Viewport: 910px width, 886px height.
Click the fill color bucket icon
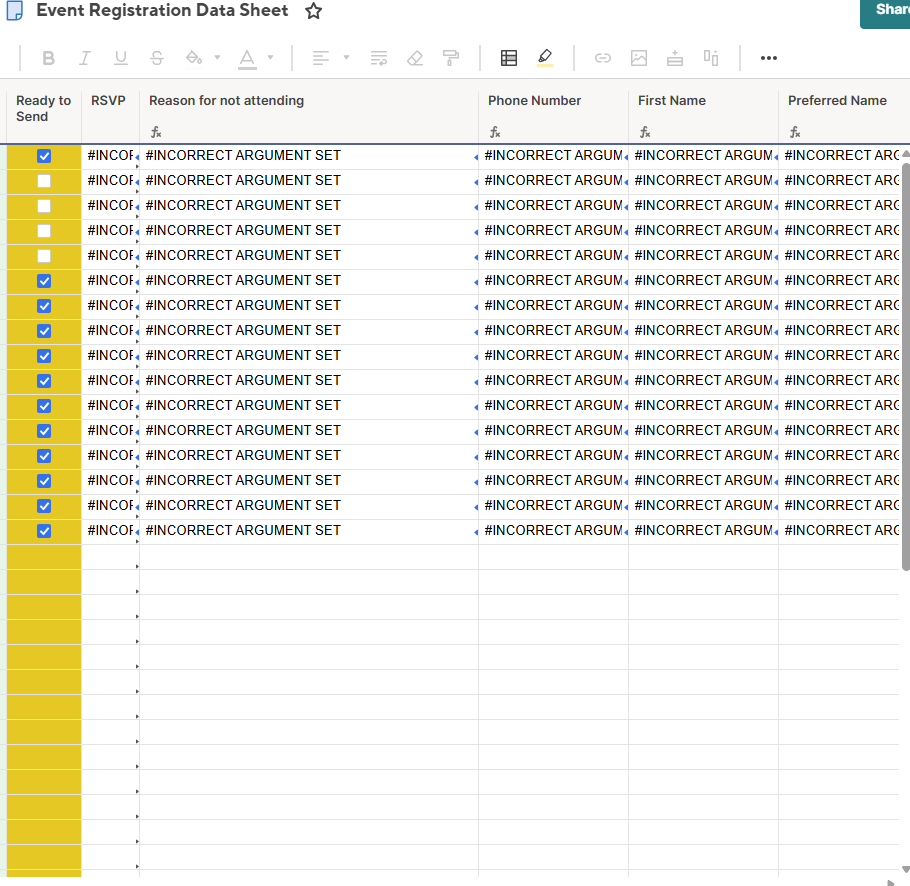[194, 58]
